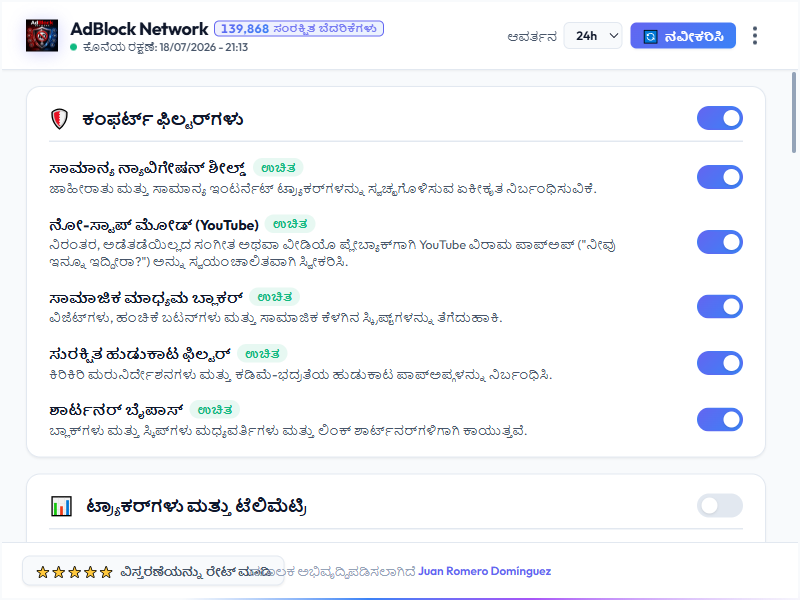The height and width of the screenshot is (600, 800).
Task: Click the AdBlock Network title text
Action: [139, 29]
